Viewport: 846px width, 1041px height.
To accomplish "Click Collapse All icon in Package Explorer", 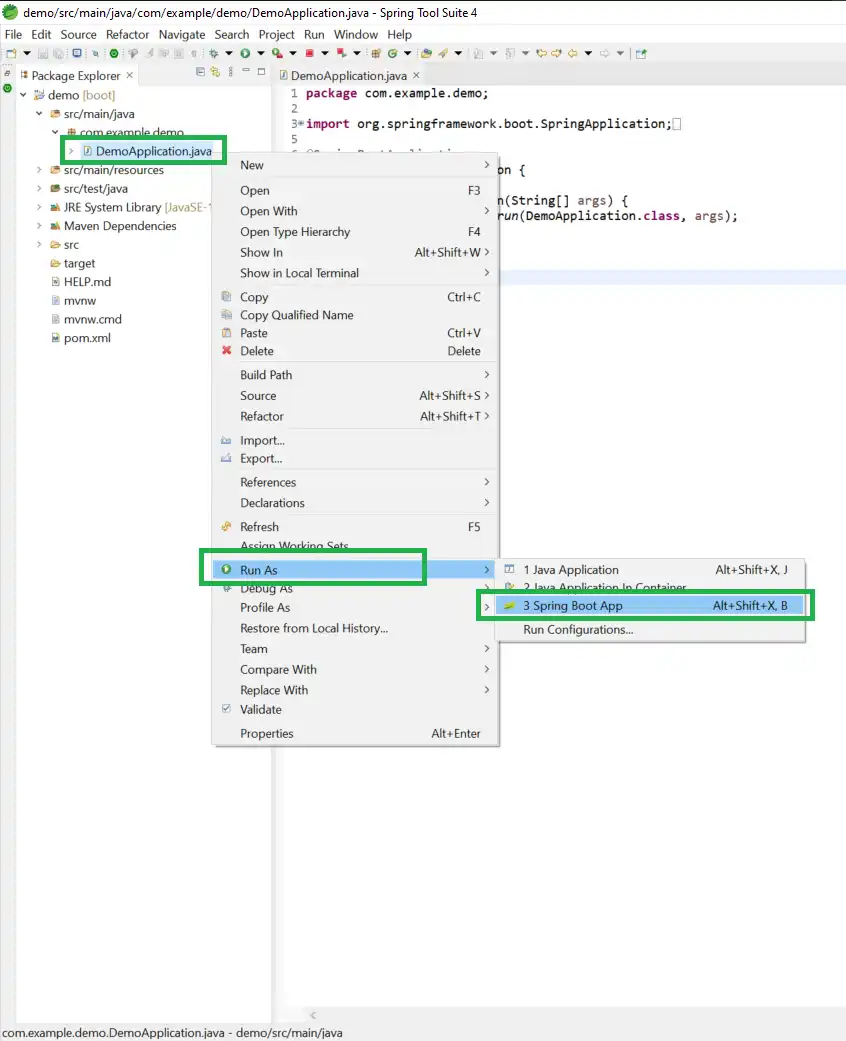I will 200,72.
